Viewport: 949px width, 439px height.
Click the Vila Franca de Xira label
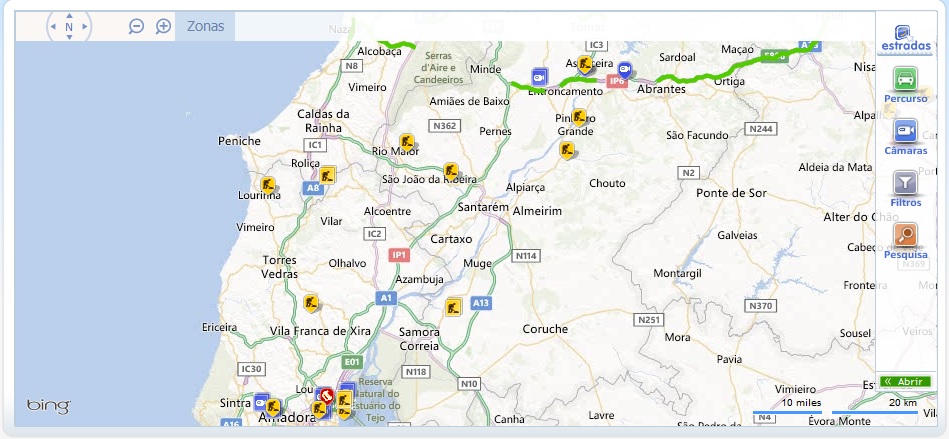(320, 331)
